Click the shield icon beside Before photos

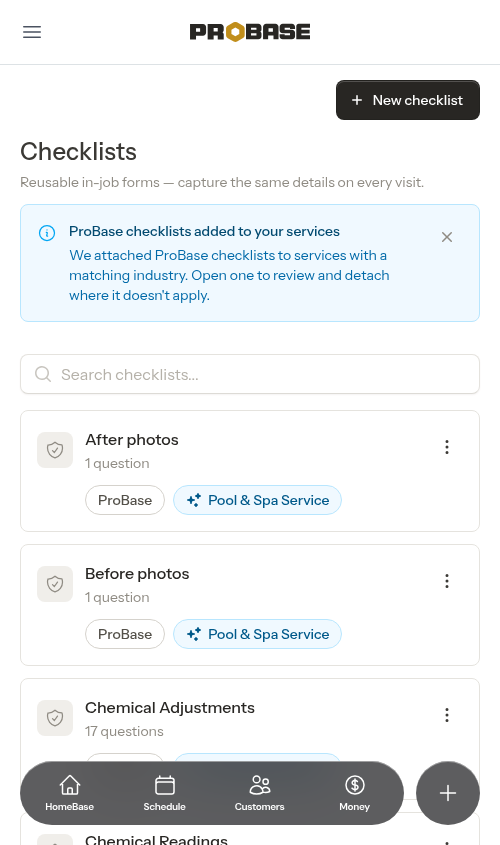tap(55, 584)
